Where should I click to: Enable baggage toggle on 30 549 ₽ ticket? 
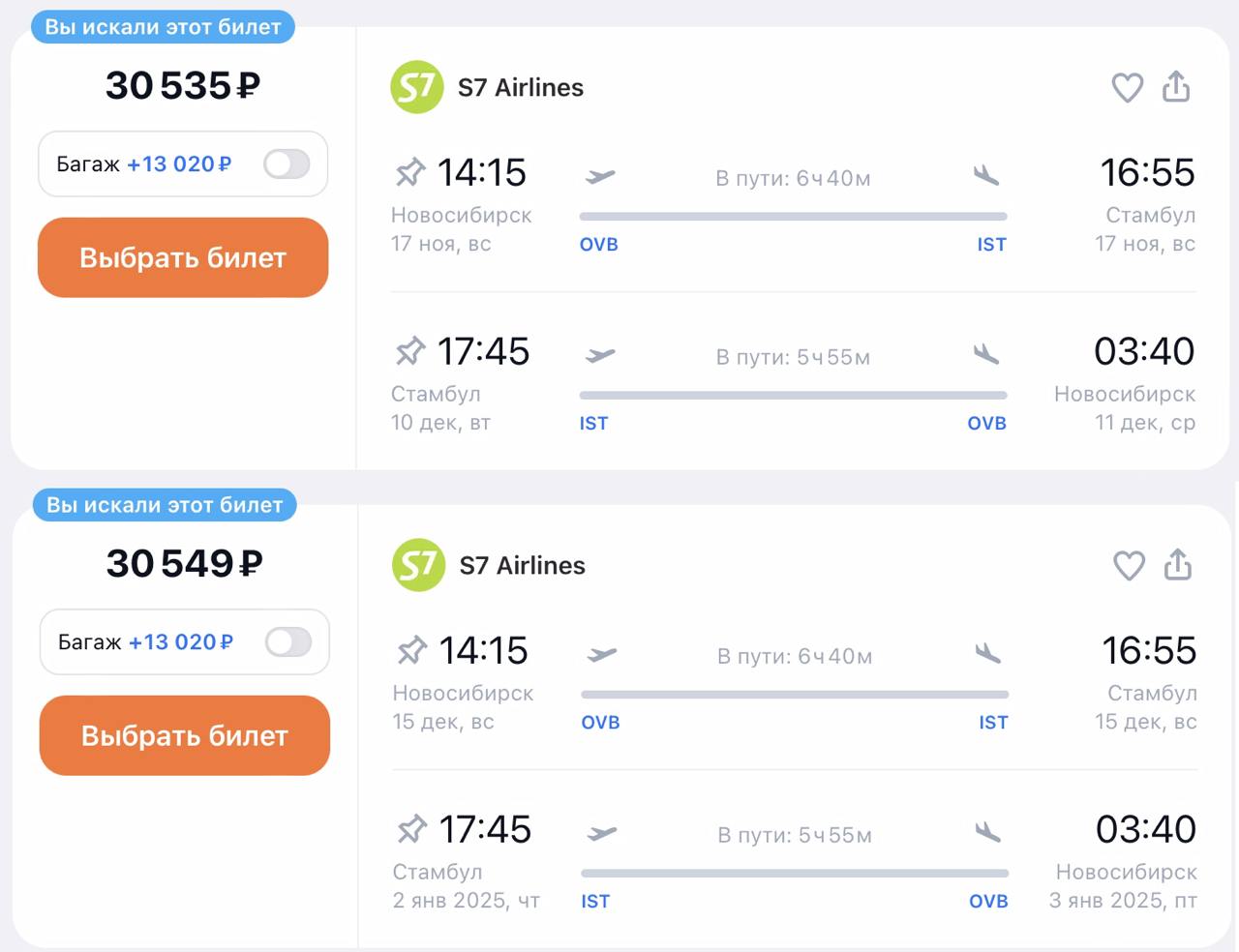(288, 642)
